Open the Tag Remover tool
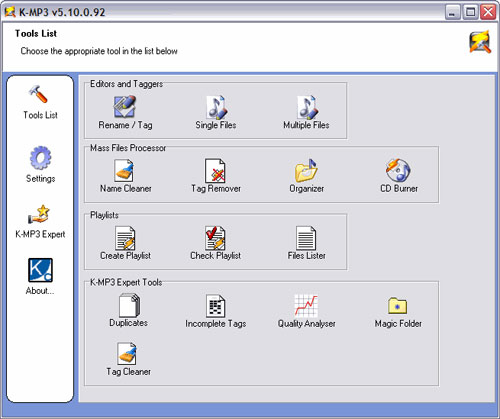The height and width of the screenshot is (419, 500). point(216,176)
